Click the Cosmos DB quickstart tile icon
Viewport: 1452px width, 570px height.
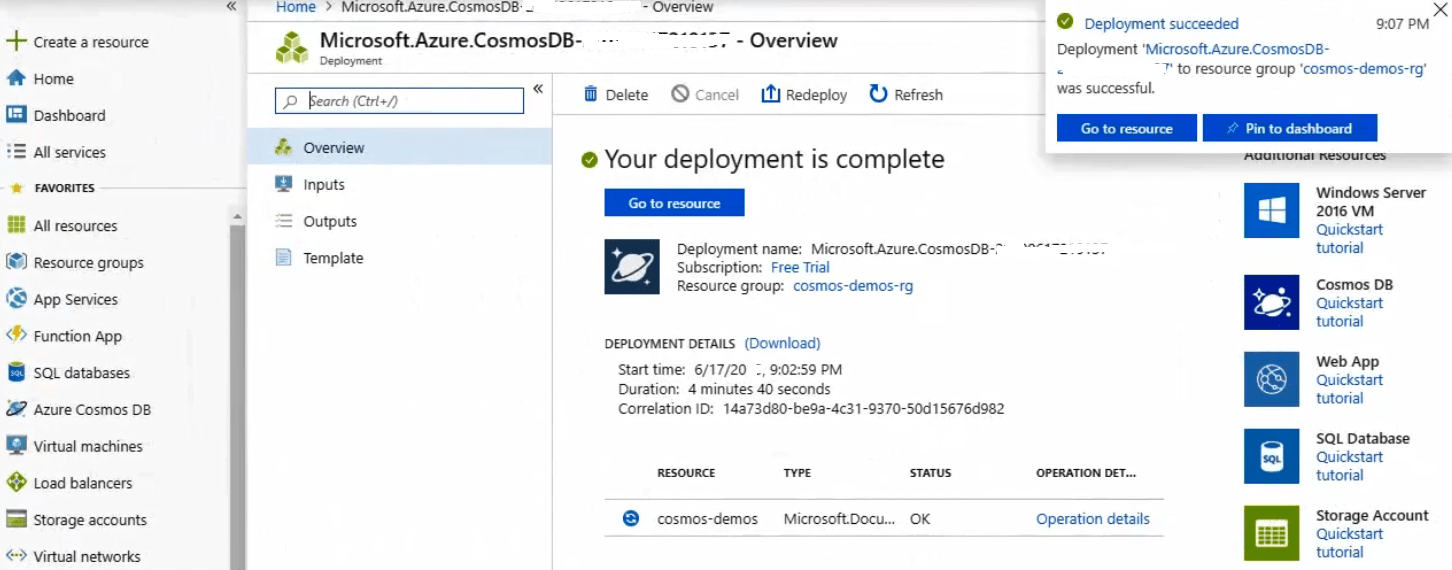[1272, 302]
